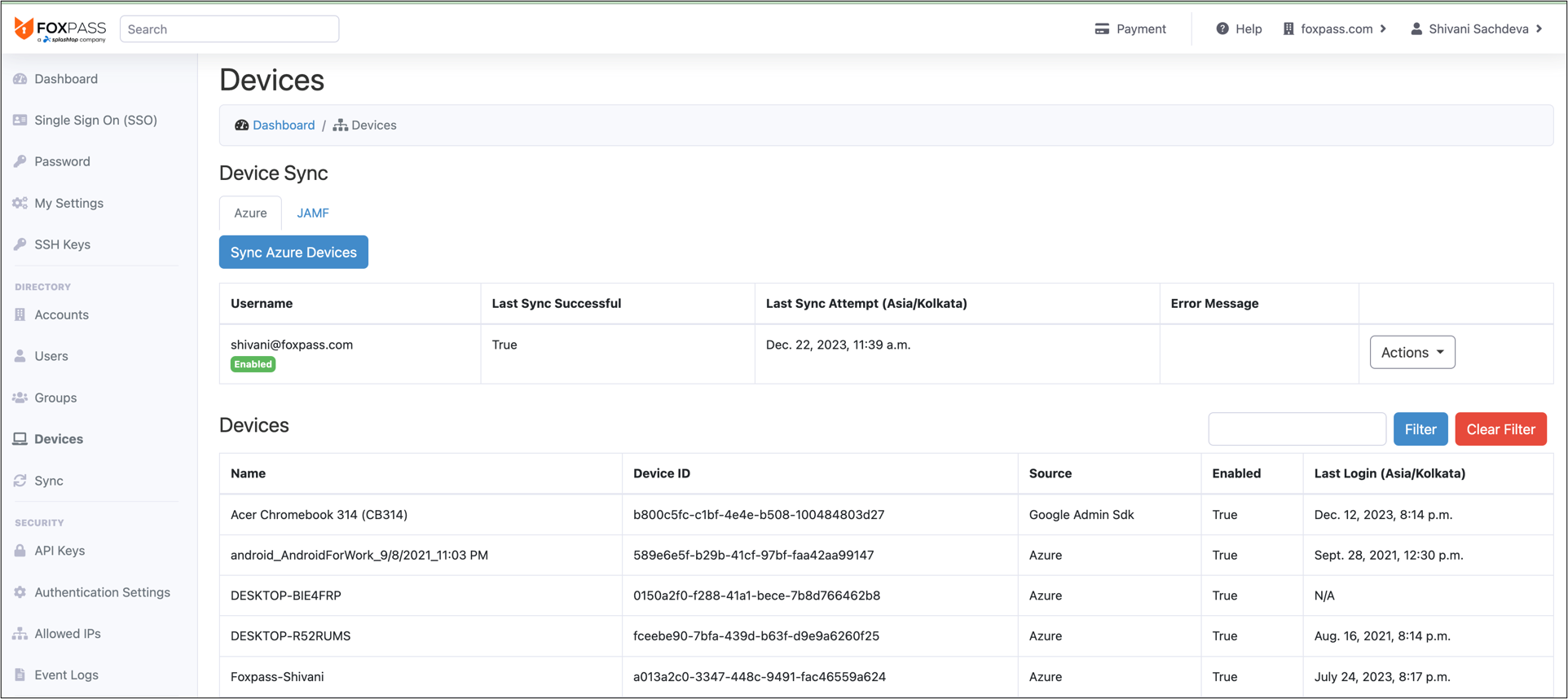This screenshot has height=699, width=1568.
Task: Go to Allowed IPs
Action: 67,634
